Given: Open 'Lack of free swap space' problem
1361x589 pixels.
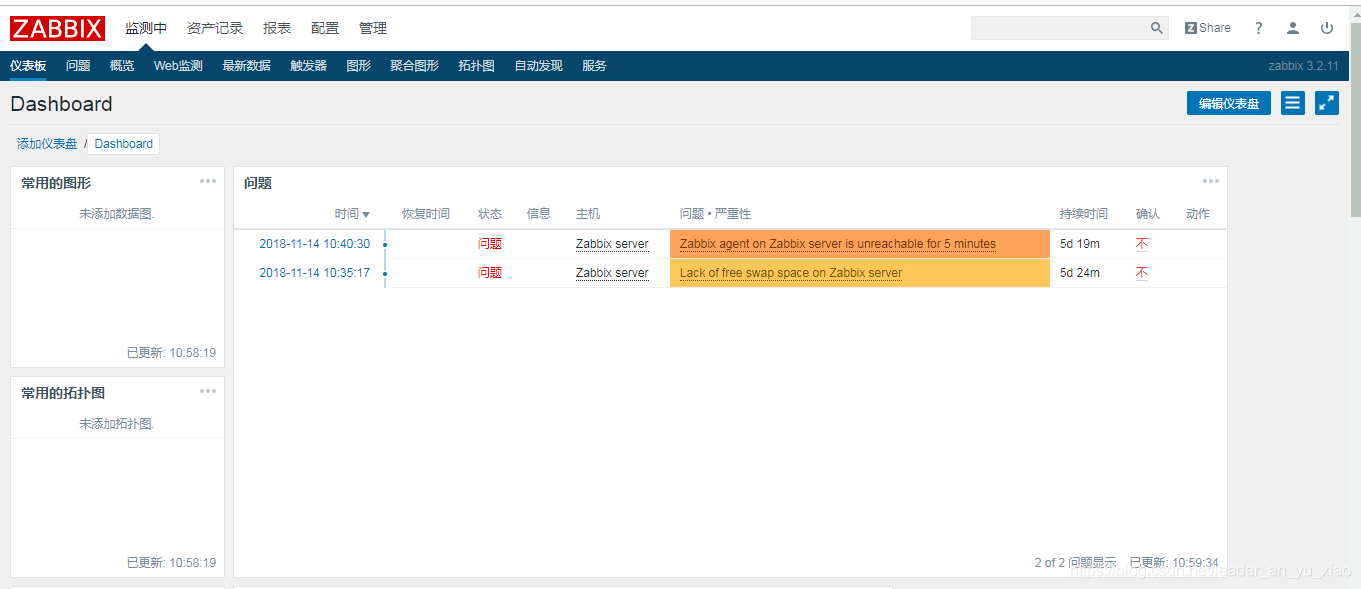Looking at the screenshot, I should pyautogui.click(x=791, y=273).
